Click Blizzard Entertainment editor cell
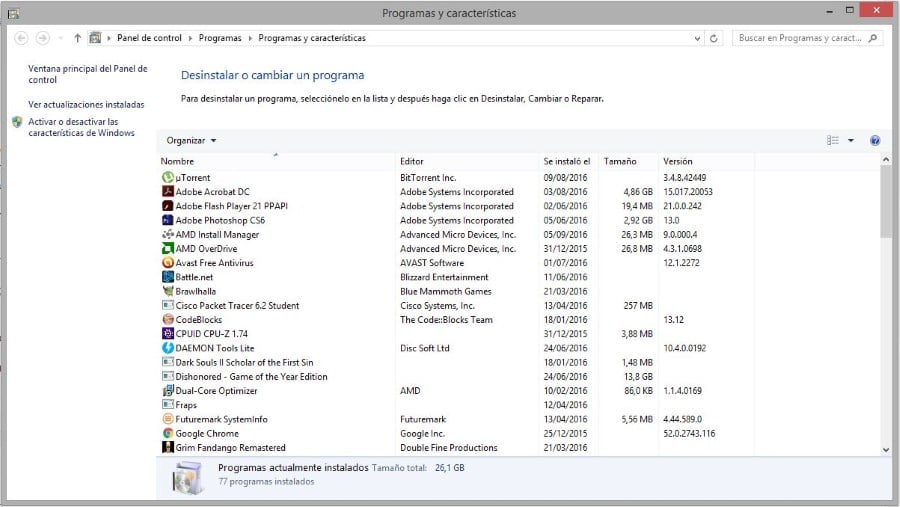Viewport: 900px width, 507px height. click(x=444, y=277)
